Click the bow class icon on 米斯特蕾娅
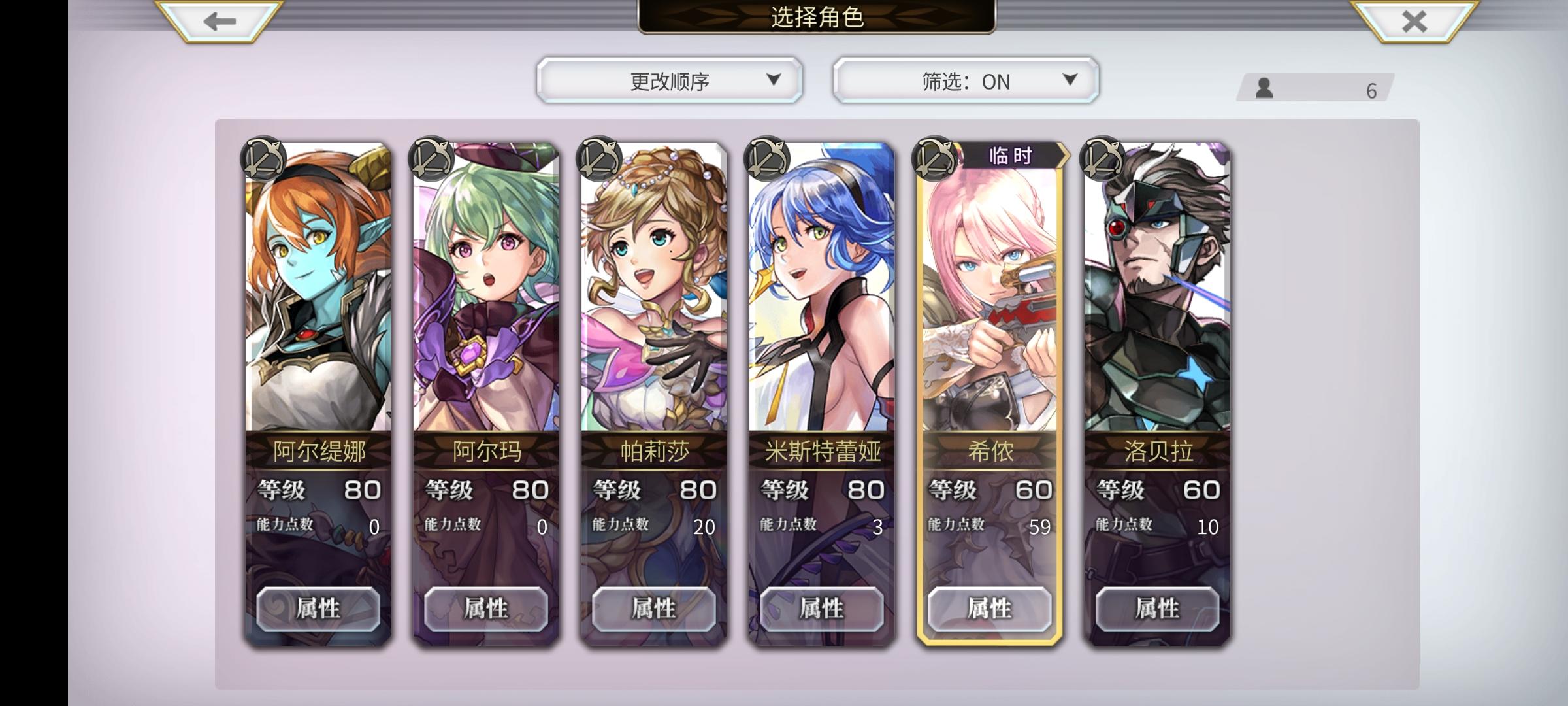This screenshot has height=706, width=1568. pos(767,158)
